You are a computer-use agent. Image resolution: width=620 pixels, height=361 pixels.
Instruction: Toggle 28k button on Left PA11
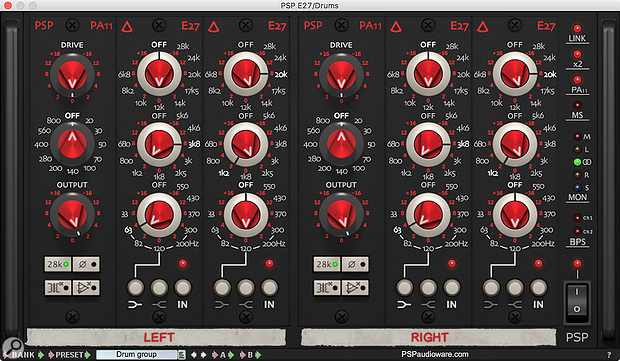click(x=58, y=264)
